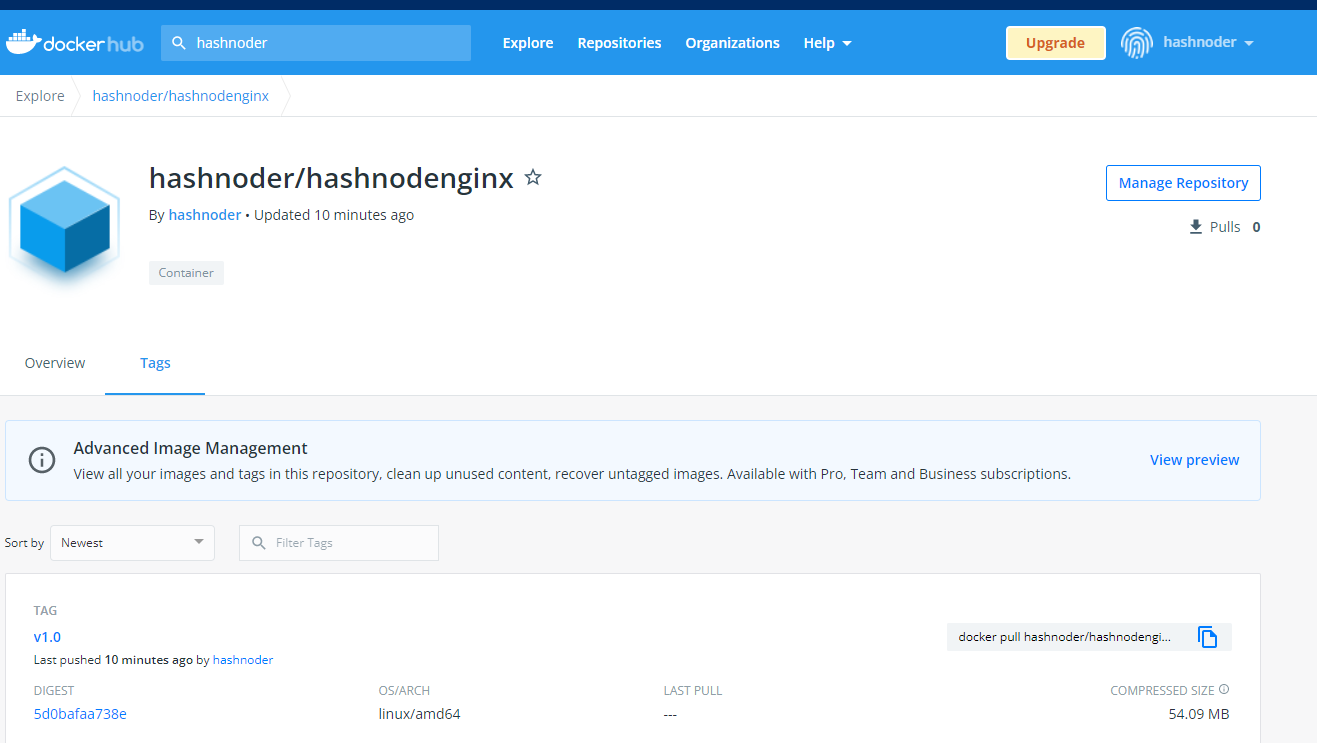Screen dimensions: 1317x743
Task: Focus the top search field containing hashnoder
Action: [x=316, y=43]
